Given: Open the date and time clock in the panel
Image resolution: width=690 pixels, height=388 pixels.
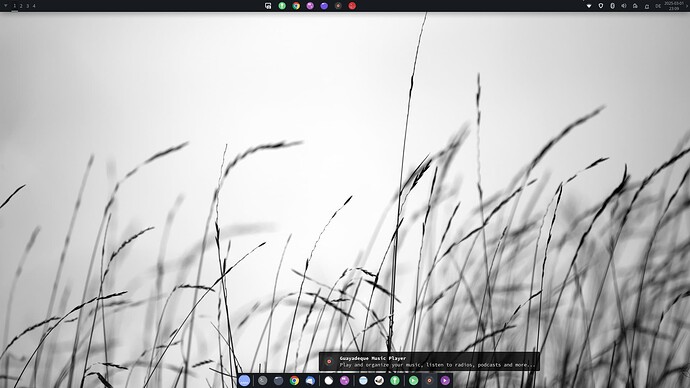Looking at the screenshot, I should 674,6.
